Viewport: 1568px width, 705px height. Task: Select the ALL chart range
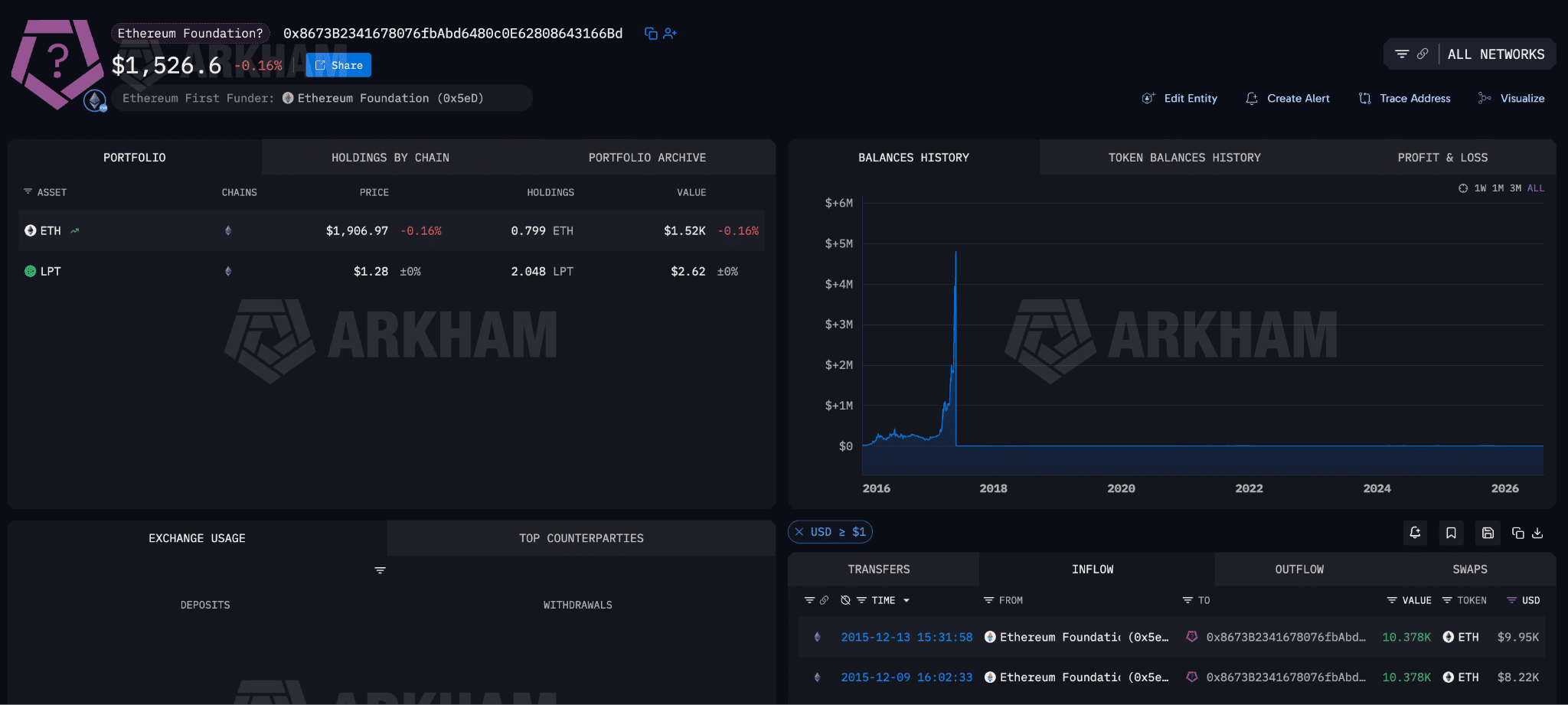pos(1536,188)
